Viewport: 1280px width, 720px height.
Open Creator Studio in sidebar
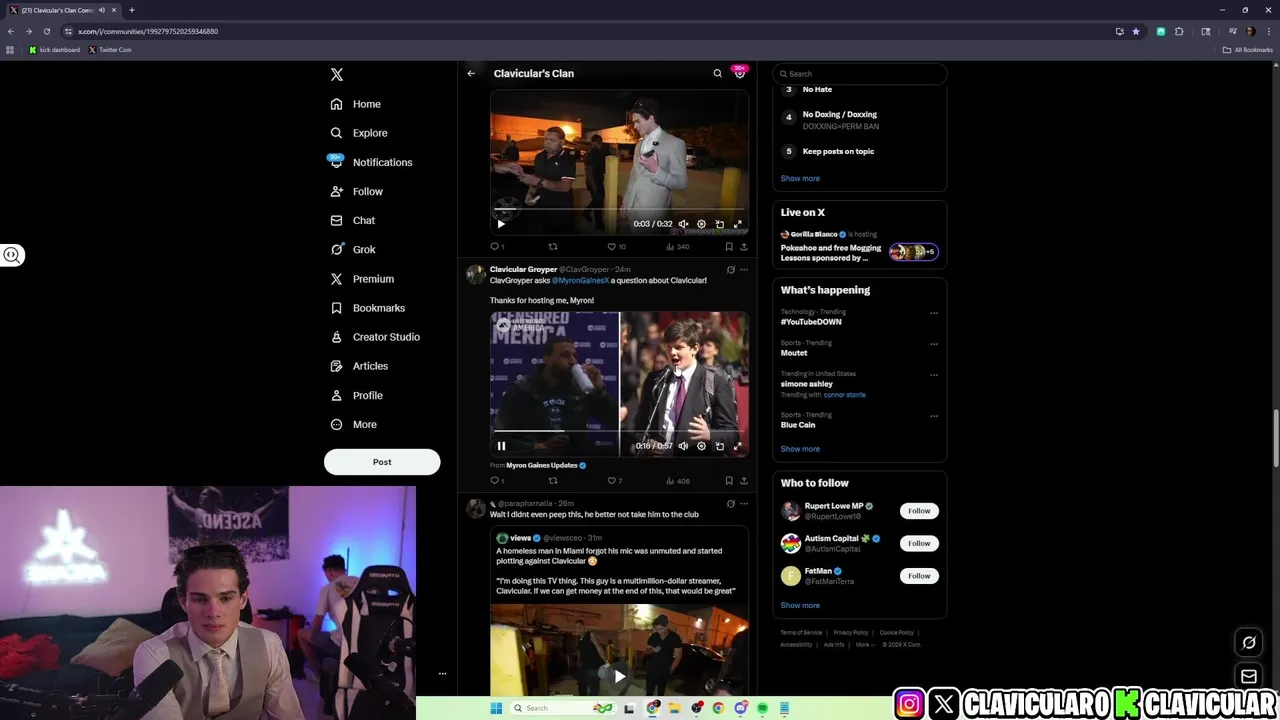(x=375, y=337)
